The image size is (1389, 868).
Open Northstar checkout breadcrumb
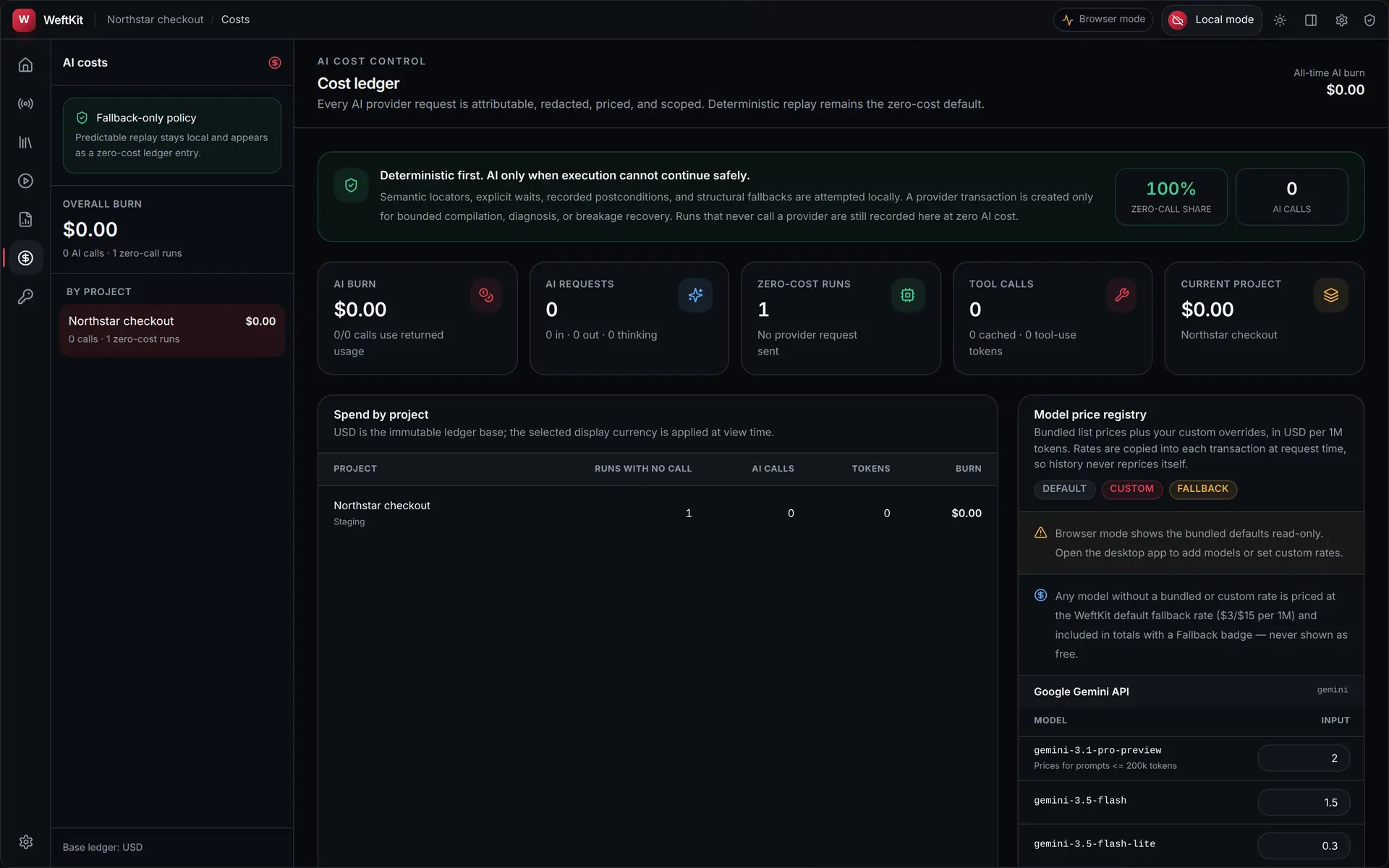click(155, 20)
